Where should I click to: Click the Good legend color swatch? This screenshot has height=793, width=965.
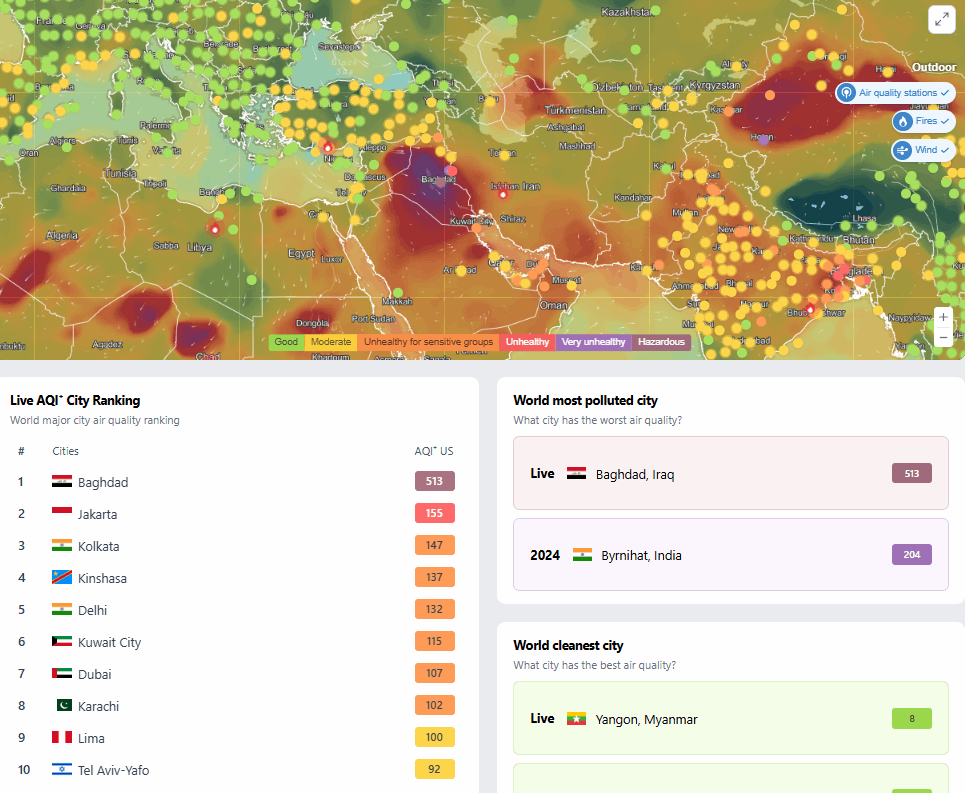click(286, 342)
